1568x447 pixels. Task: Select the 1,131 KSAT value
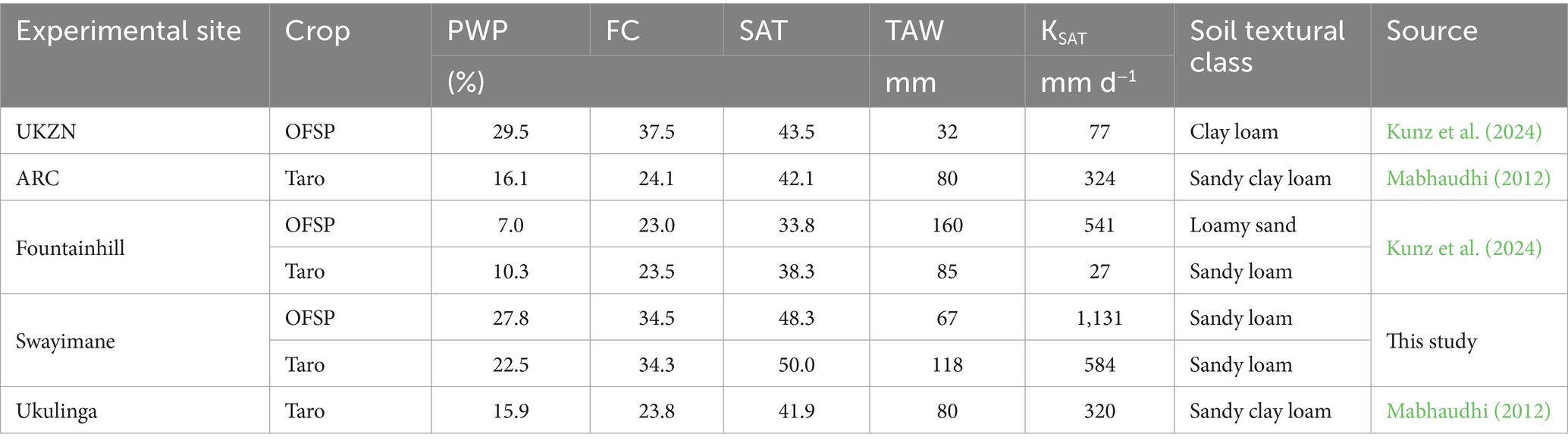coord(1099,318)
